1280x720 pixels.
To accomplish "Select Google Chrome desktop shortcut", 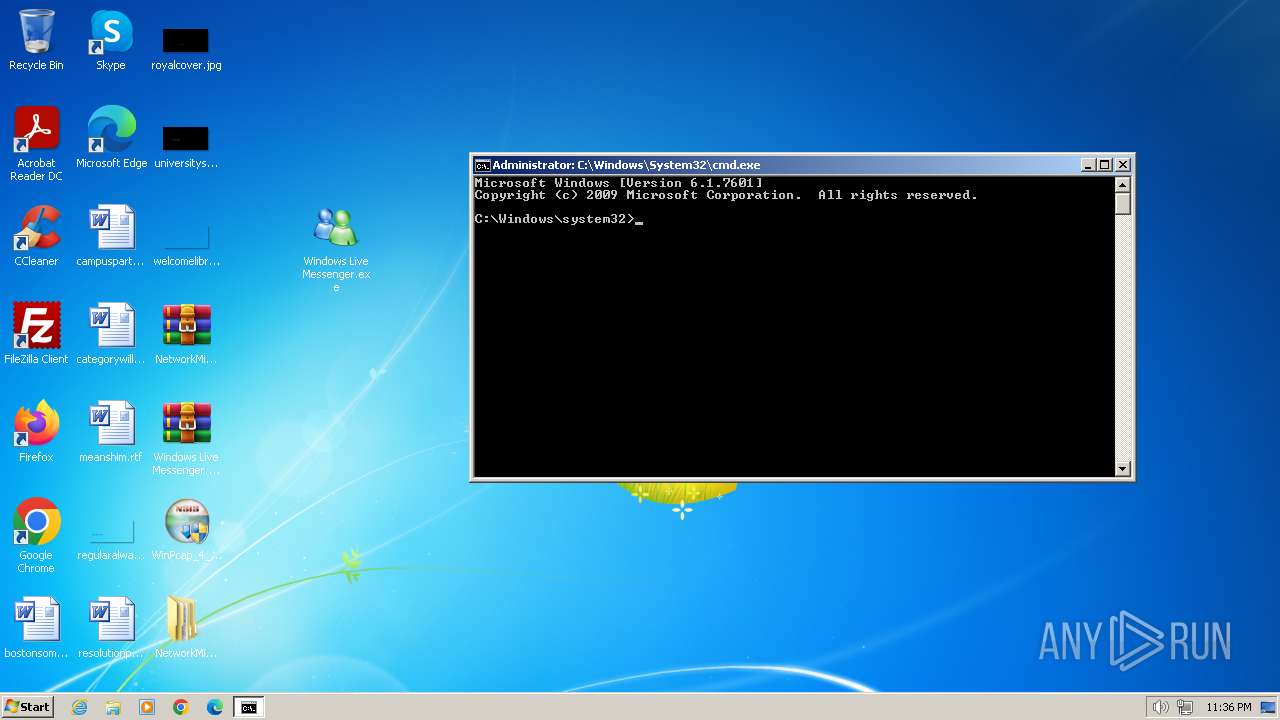I will (36, 536).
